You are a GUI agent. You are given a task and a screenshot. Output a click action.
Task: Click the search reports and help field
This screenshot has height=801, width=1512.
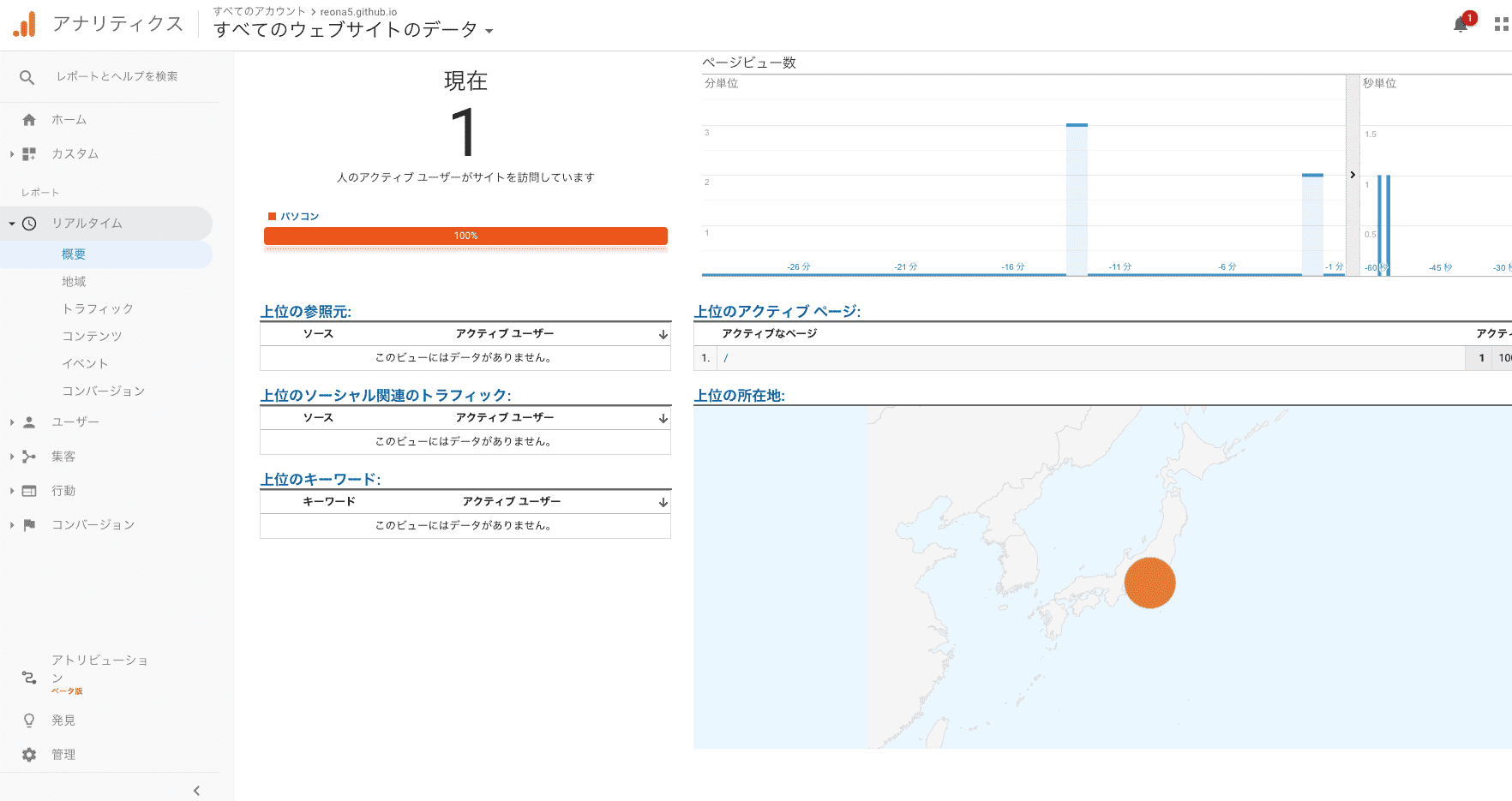click(x=117, y=77)
